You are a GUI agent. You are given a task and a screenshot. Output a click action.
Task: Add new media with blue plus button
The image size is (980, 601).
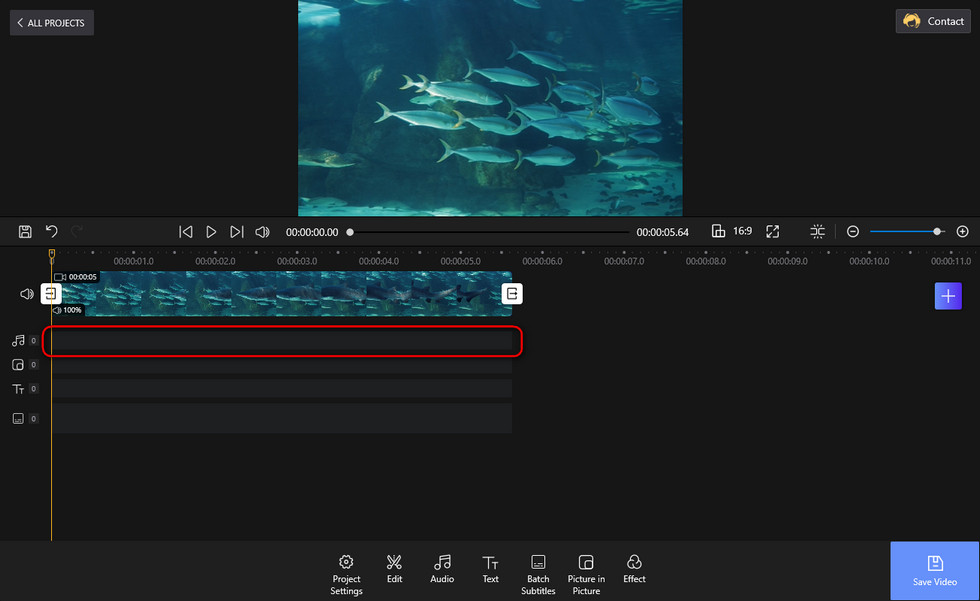coord(948,296)
